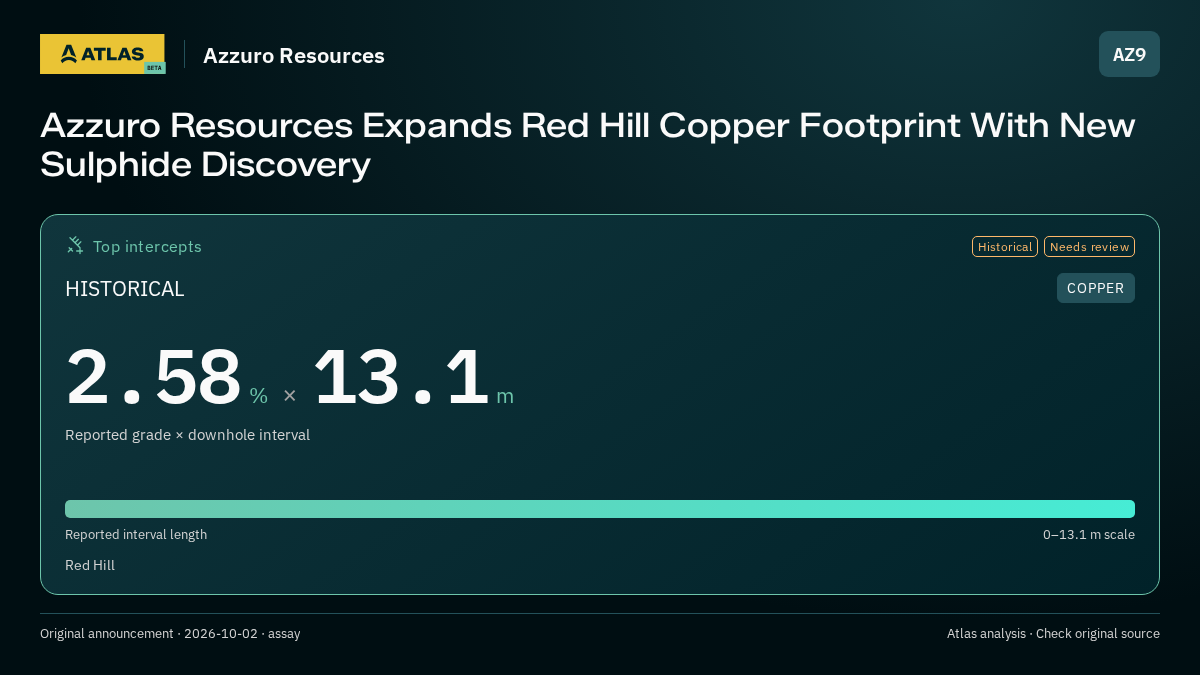Click the '0–13.1 m scale' label
The width and height of the screenshot is (1200, 675).
[1089, 534]
